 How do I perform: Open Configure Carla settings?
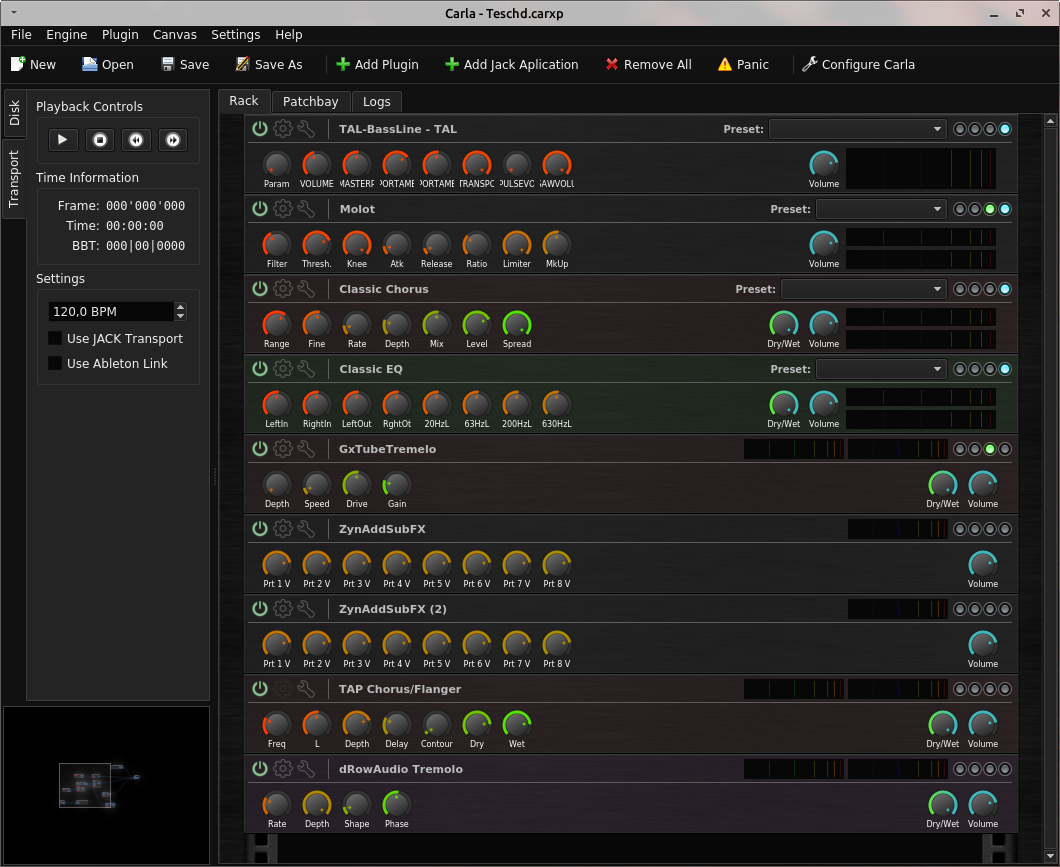pyautogui.click(x=858, y=64)
